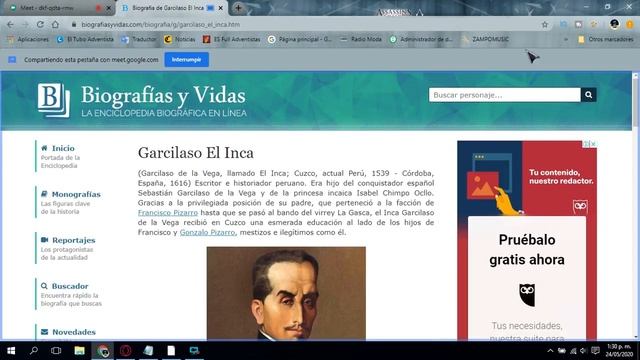Screen dimensions: 640x360
Task: Click the address bar URL
Action: point(160,24)
